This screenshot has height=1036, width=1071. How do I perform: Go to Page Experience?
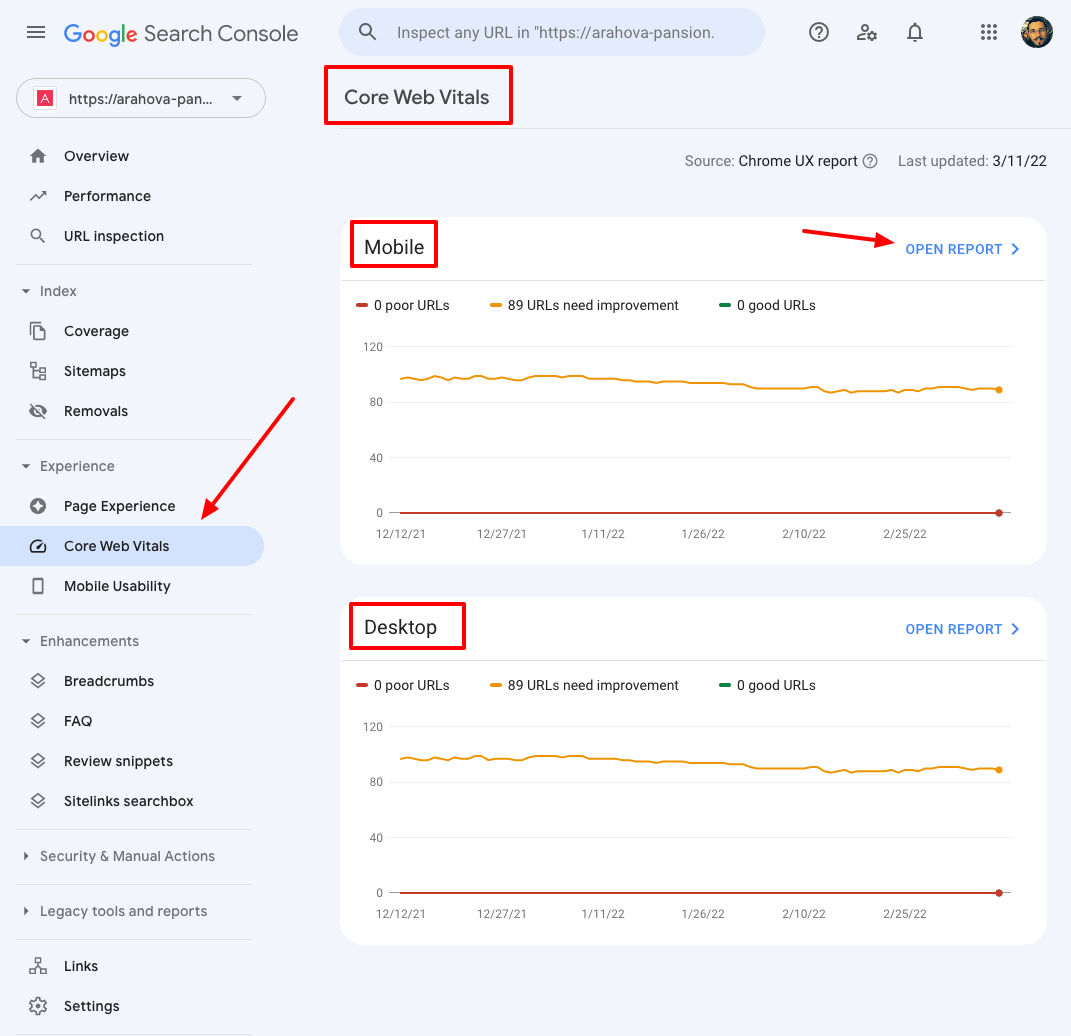120,506
